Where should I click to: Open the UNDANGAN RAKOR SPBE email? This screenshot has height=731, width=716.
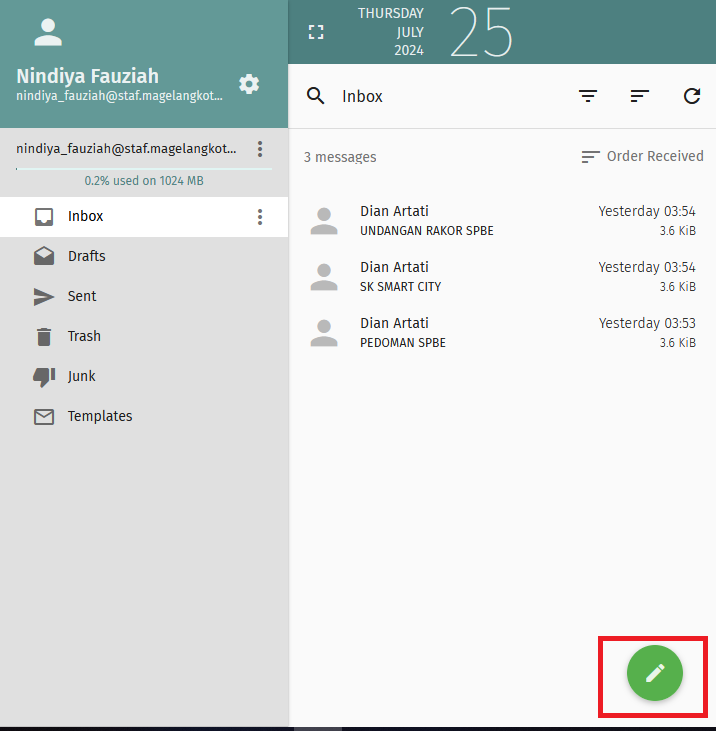(480, 221)
